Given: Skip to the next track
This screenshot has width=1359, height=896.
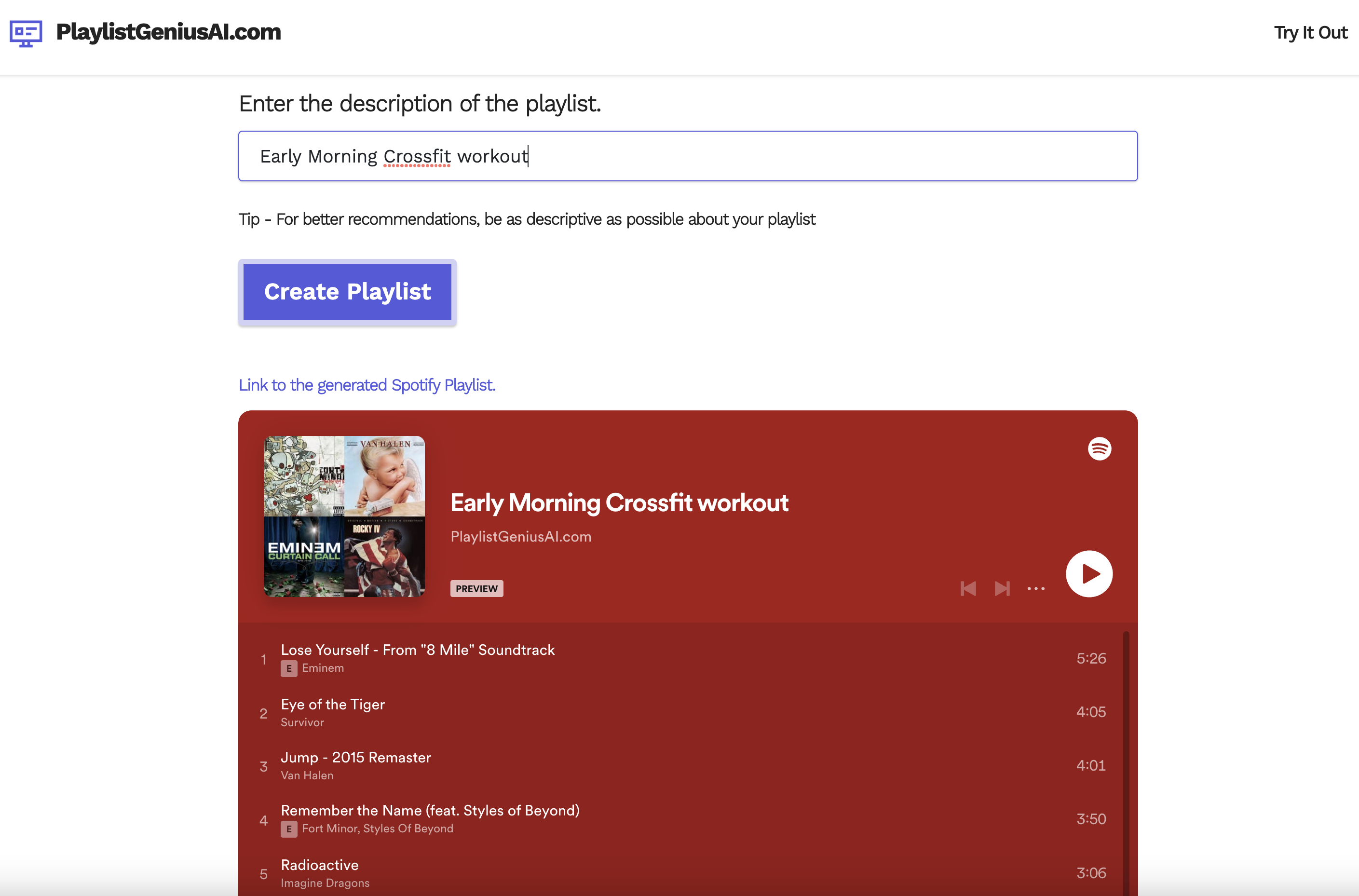Looking at the screenshot, I should click(1002, 588).
